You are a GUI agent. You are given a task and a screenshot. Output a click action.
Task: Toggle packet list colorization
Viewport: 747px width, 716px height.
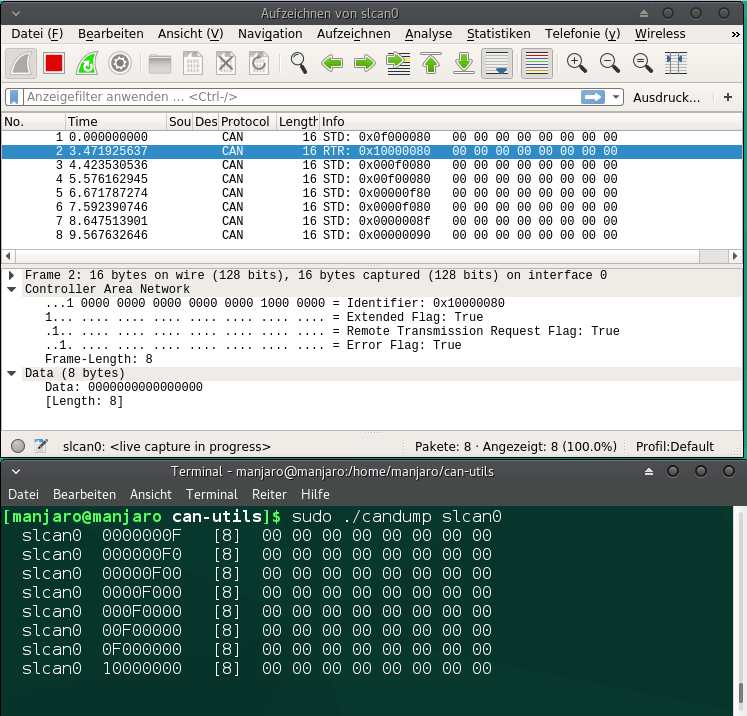coord(537,63)
